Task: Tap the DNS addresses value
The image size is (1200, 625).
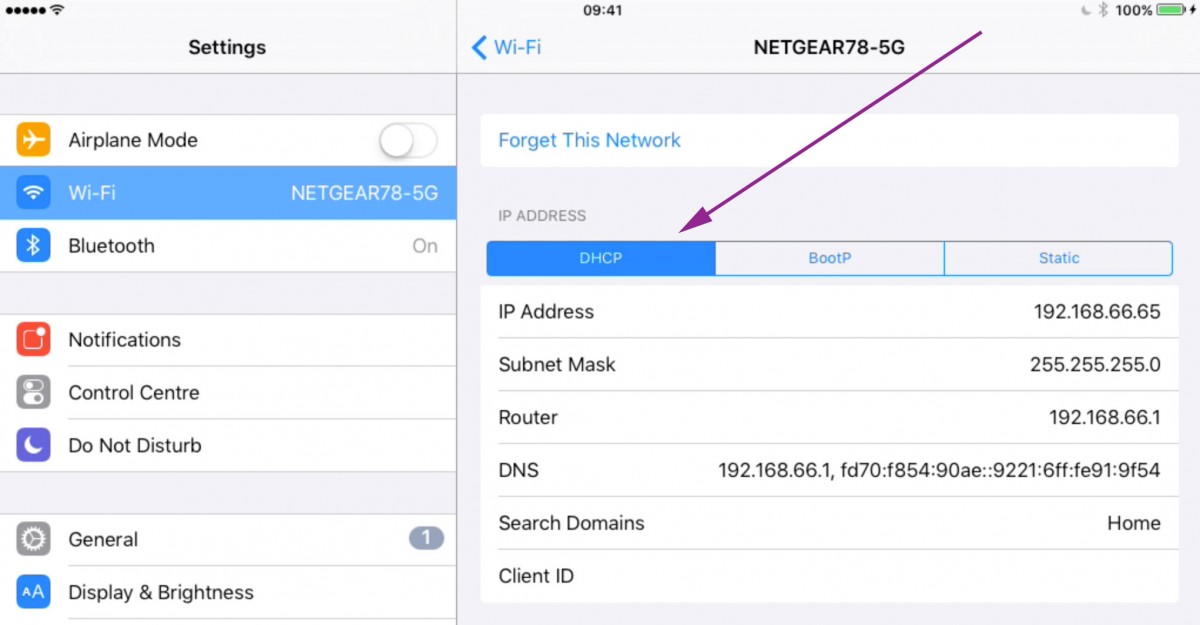Action: click(x=939, y=470)
